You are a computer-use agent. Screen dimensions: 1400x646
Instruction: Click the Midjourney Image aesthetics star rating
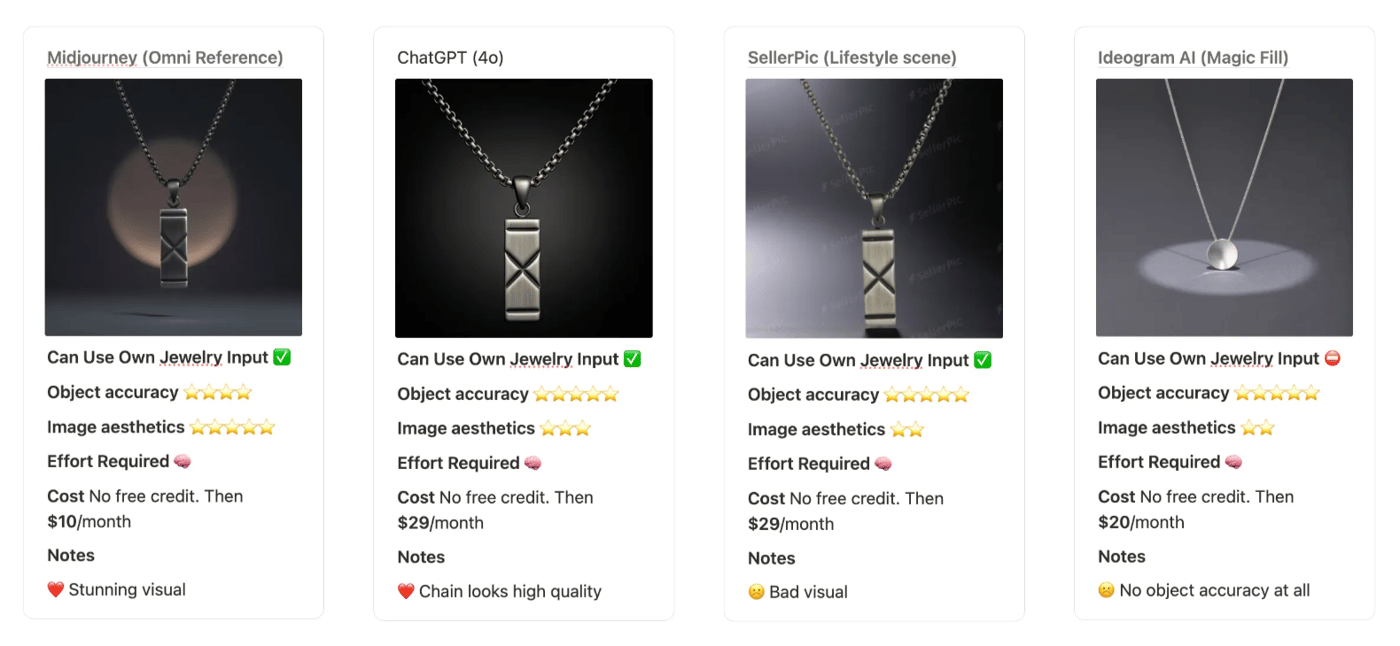pyautogui.click(x=232, y=427)
